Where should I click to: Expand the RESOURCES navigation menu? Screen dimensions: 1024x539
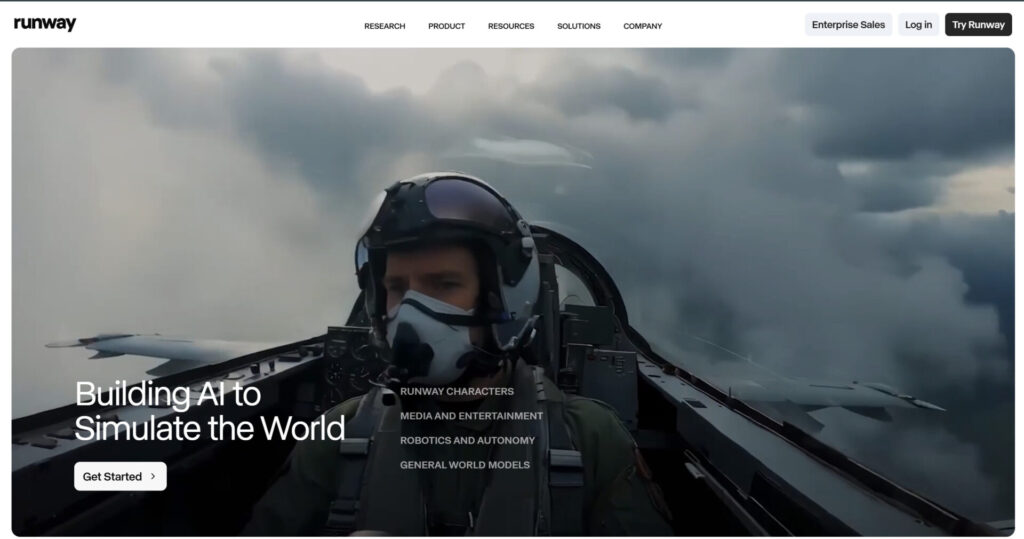(x=511, y=26)
